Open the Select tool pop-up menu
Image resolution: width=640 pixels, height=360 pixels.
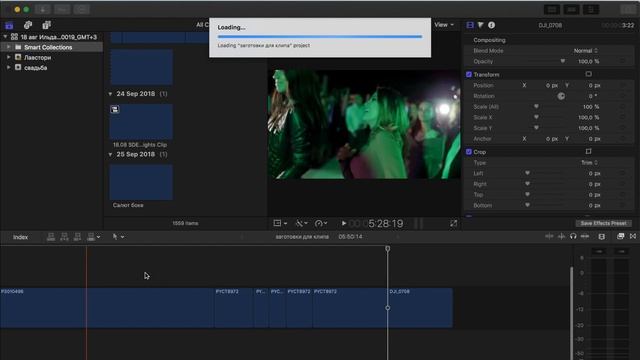[x=118, y=237]
